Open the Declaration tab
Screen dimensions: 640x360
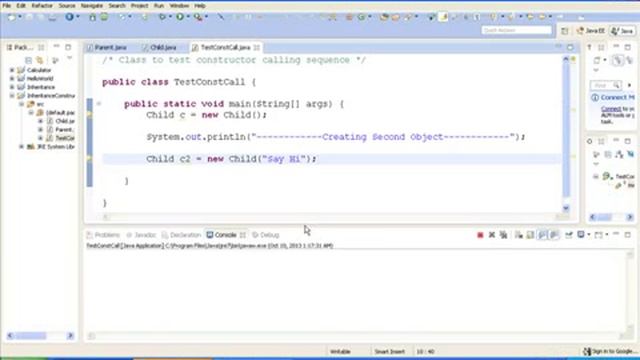pyautogui.click(x=181, y=235)
